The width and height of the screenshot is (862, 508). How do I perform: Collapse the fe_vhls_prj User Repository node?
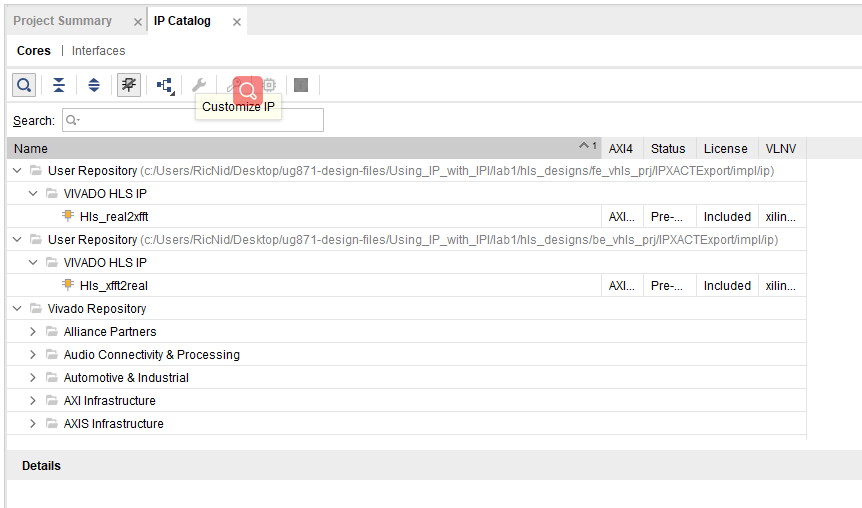[17, 170]
